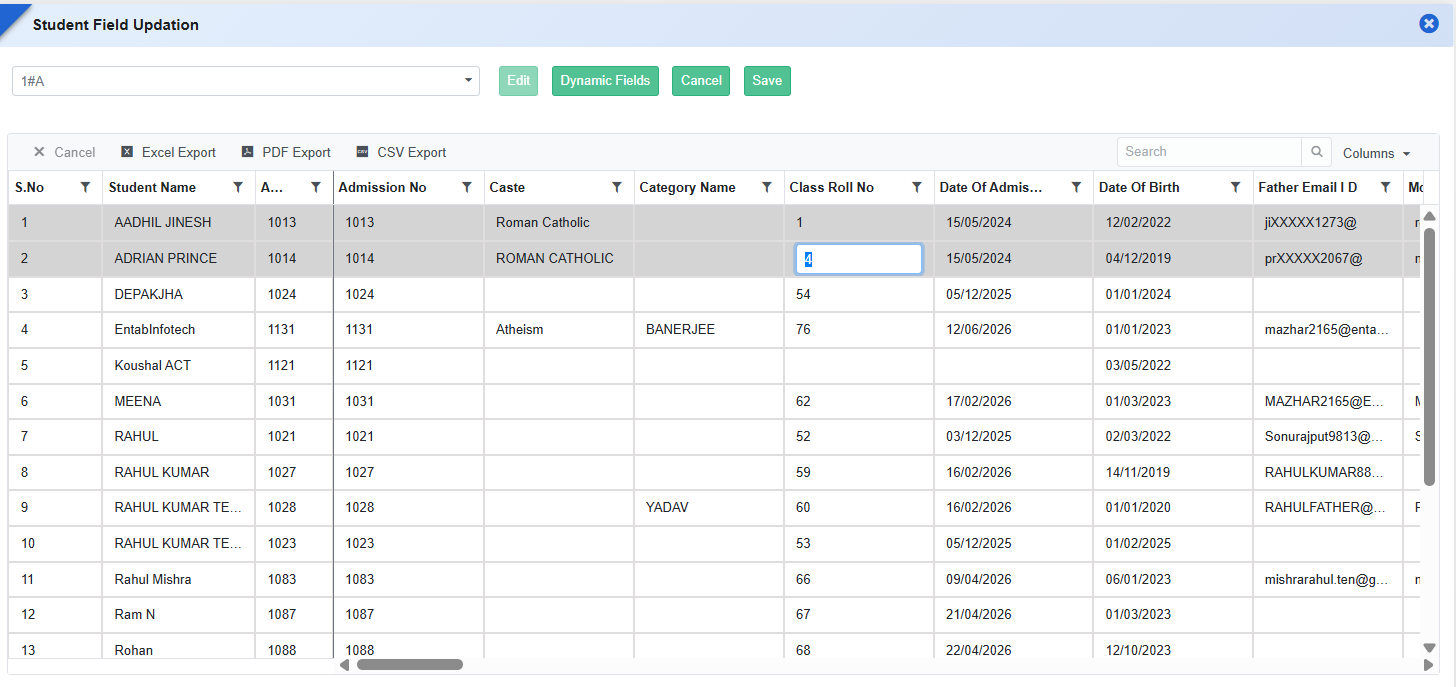Filter the Category Name column
Image resolution: width=1456 pixels, height=687 pixels.
(x=767, y=187)
